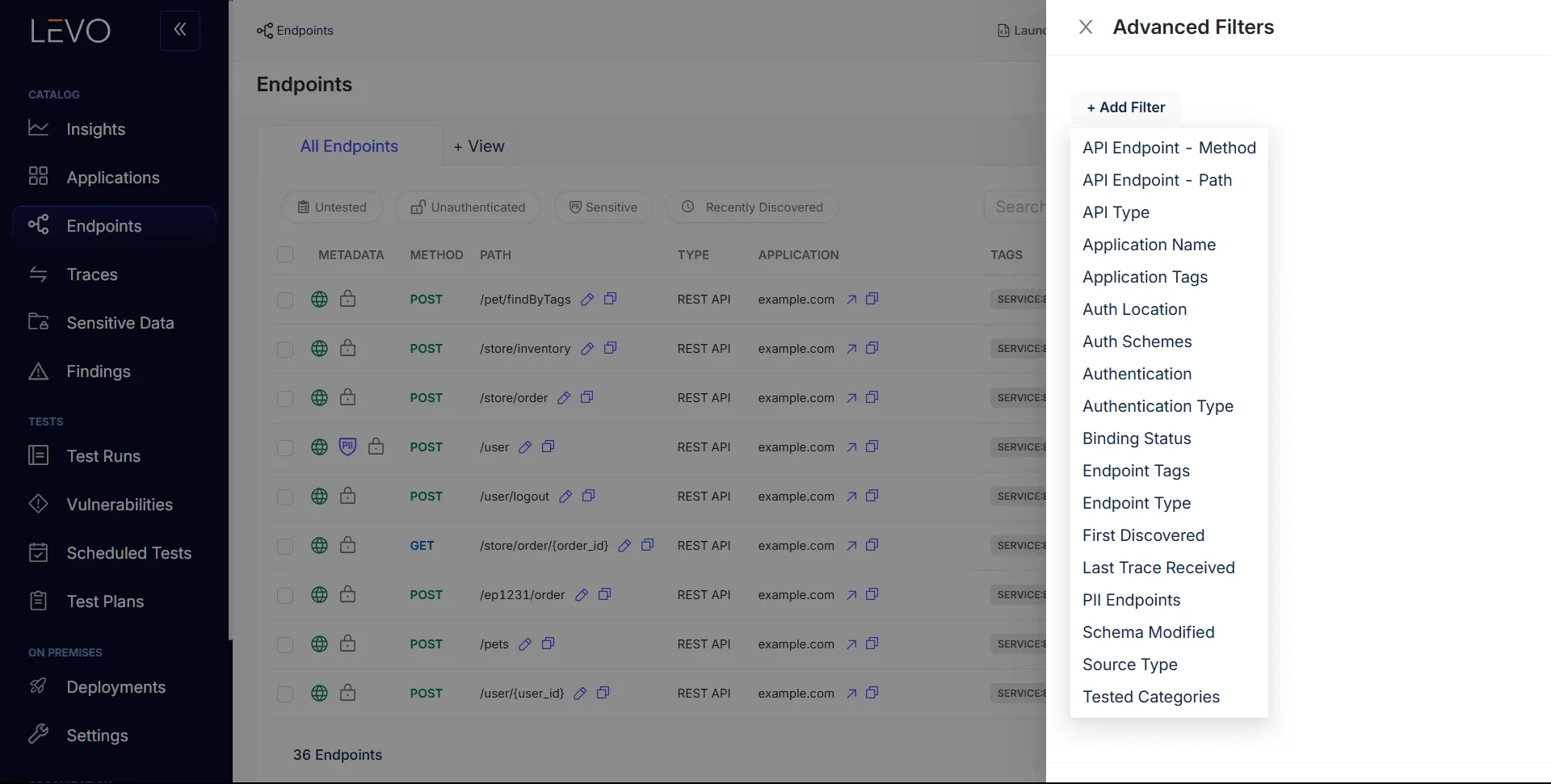Click the + Add Filter button

click(1125, 107)
